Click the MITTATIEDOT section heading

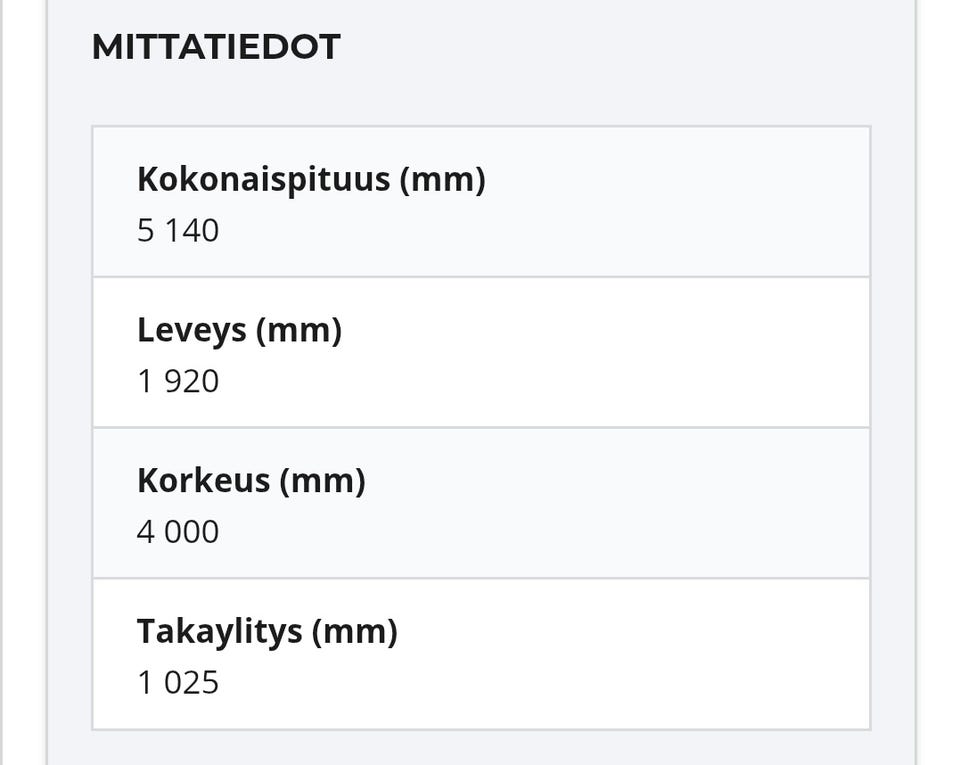pyautogui.click(x=216, y=47)
